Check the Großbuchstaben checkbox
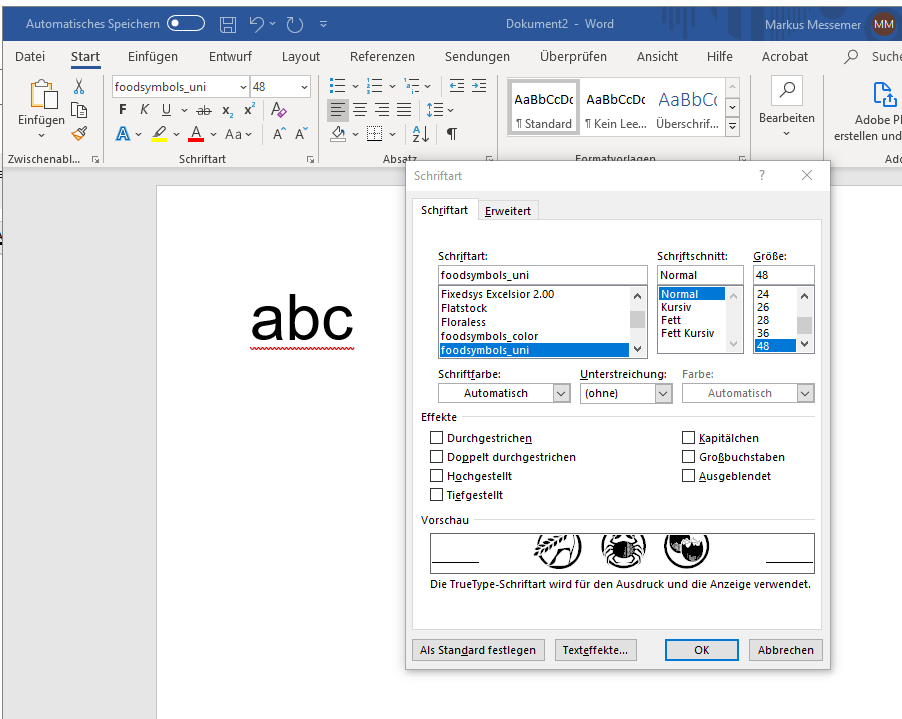The width and height of the screenshot is (902, 719). (688, 457)
